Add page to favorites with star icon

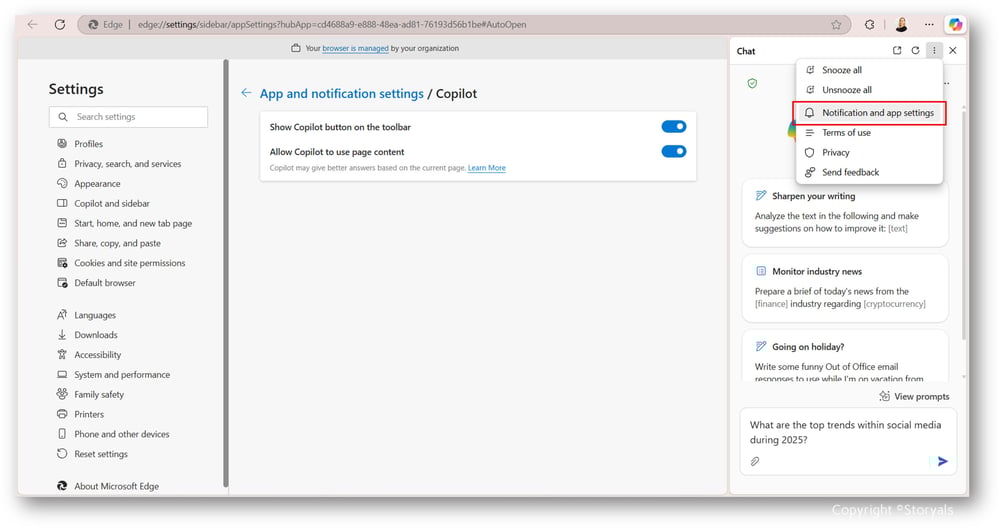[x=836, y=25]
